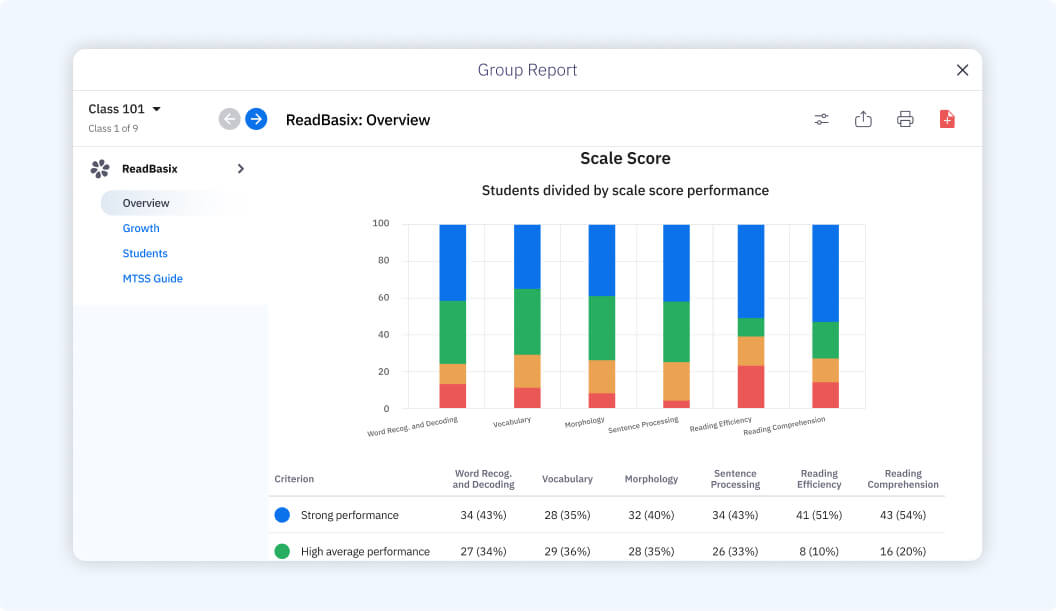Click the '26 (33%)' cell
Image resolution: width=1056 pixels, height=611 pixels.
pyautogui.click(x=735, y=551)
